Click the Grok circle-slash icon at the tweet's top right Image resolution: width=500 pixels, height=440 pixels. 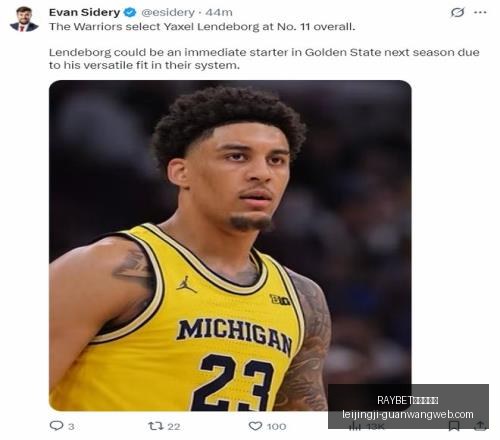[x=457, y=12]
